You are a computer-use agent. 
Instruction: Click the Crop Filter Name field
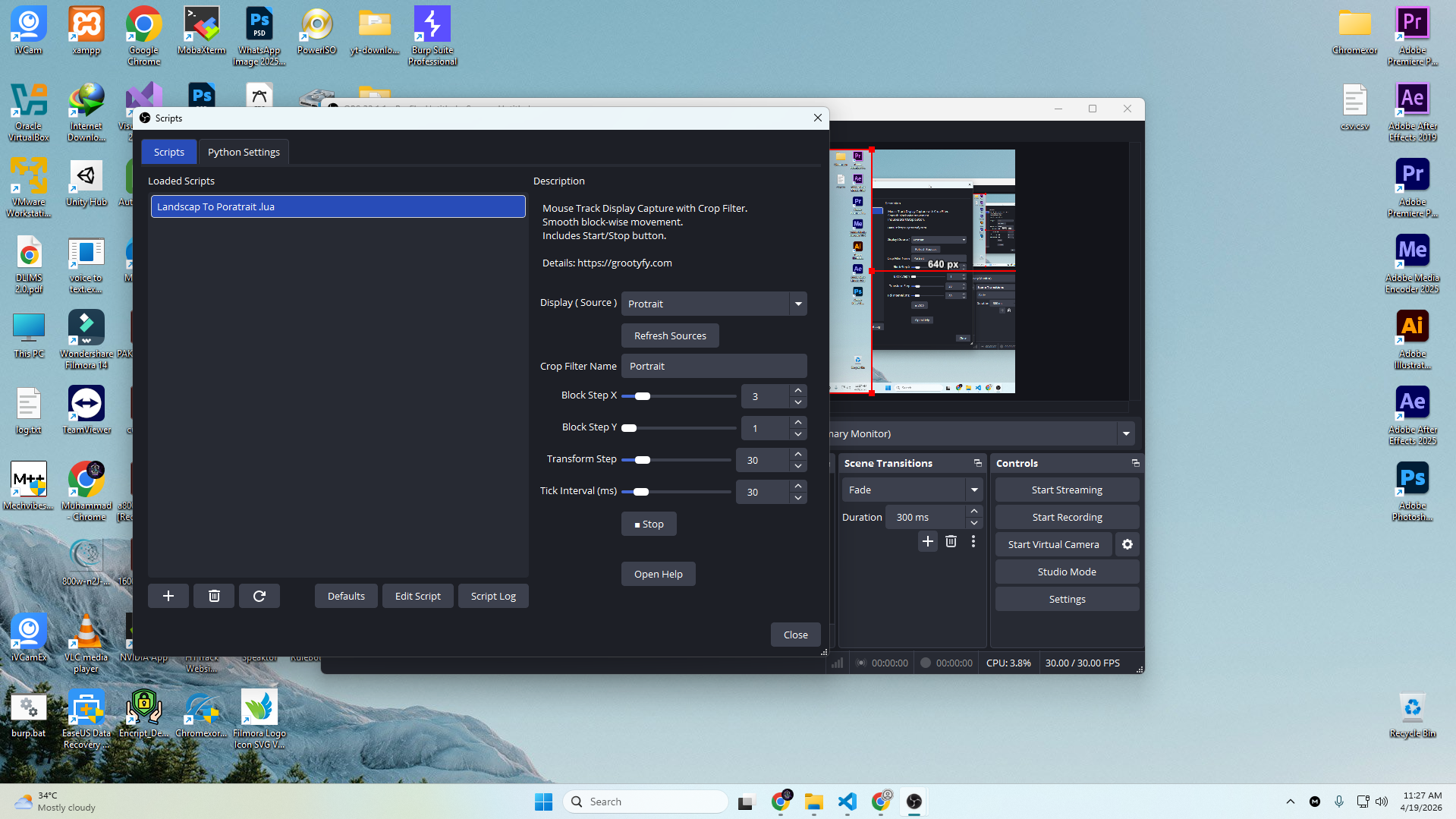[713, 366]
